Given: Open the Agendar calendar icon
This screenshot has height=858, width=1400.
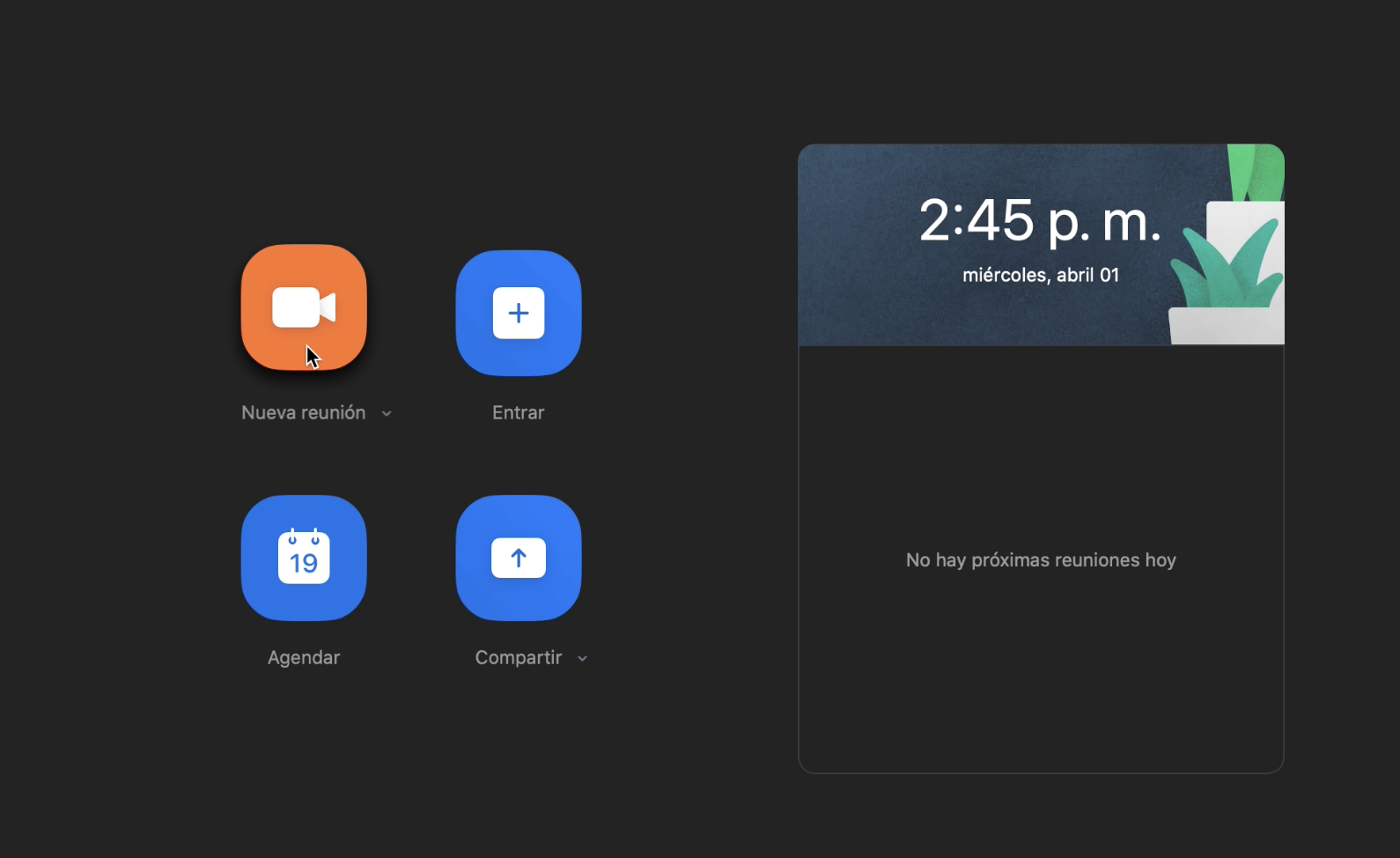Looking at the screenshot, I should tap(304, 558).
